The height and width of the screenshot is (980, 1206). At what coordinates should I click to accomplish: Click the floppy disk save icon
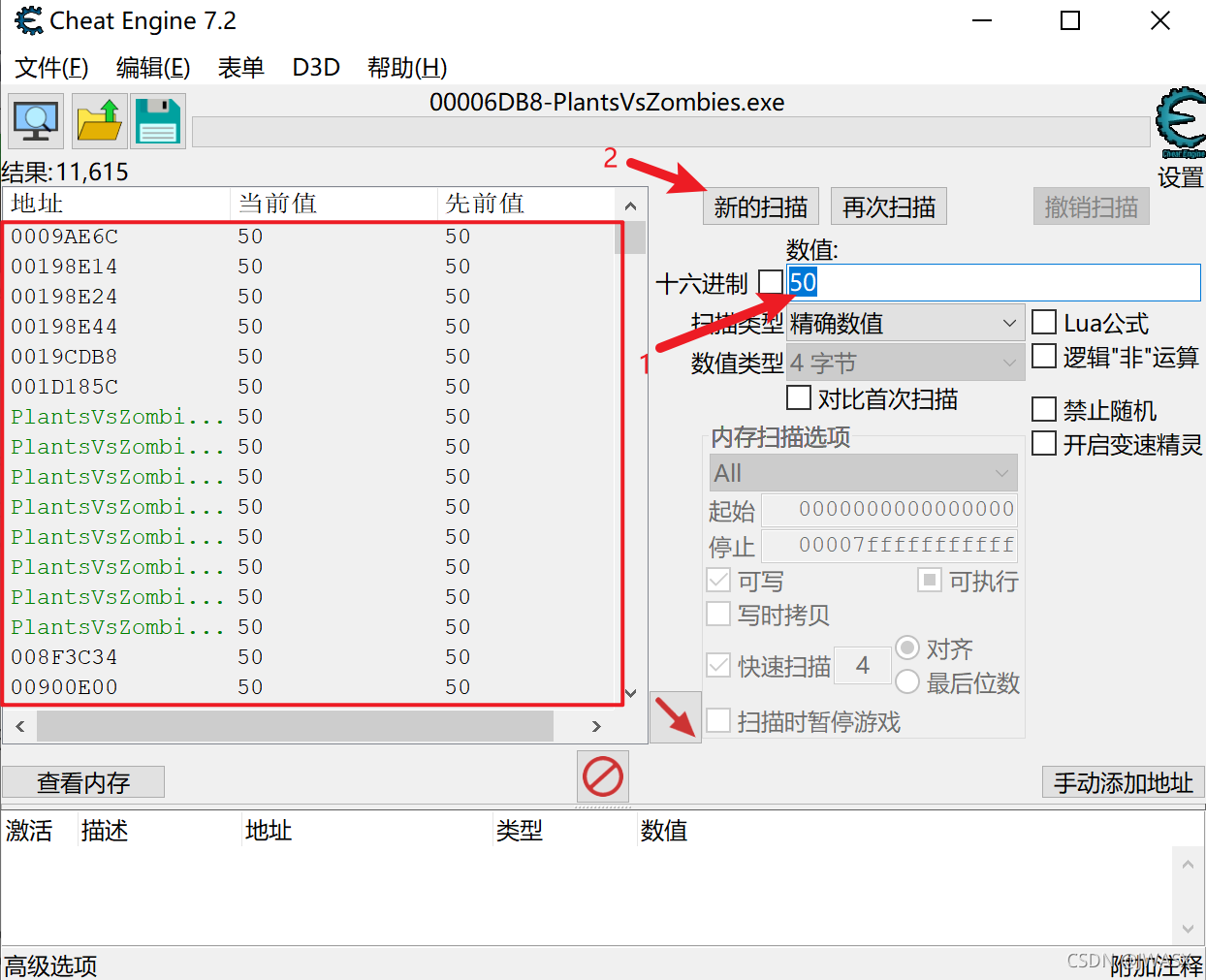click(158, 121)
